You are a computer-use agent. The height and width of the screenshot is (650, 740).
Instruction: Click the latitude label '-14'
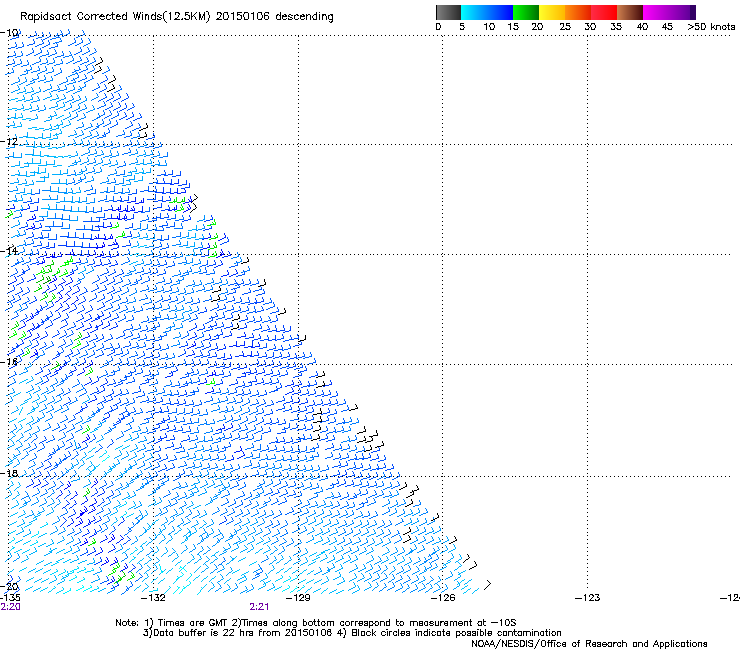click(9, 251)
